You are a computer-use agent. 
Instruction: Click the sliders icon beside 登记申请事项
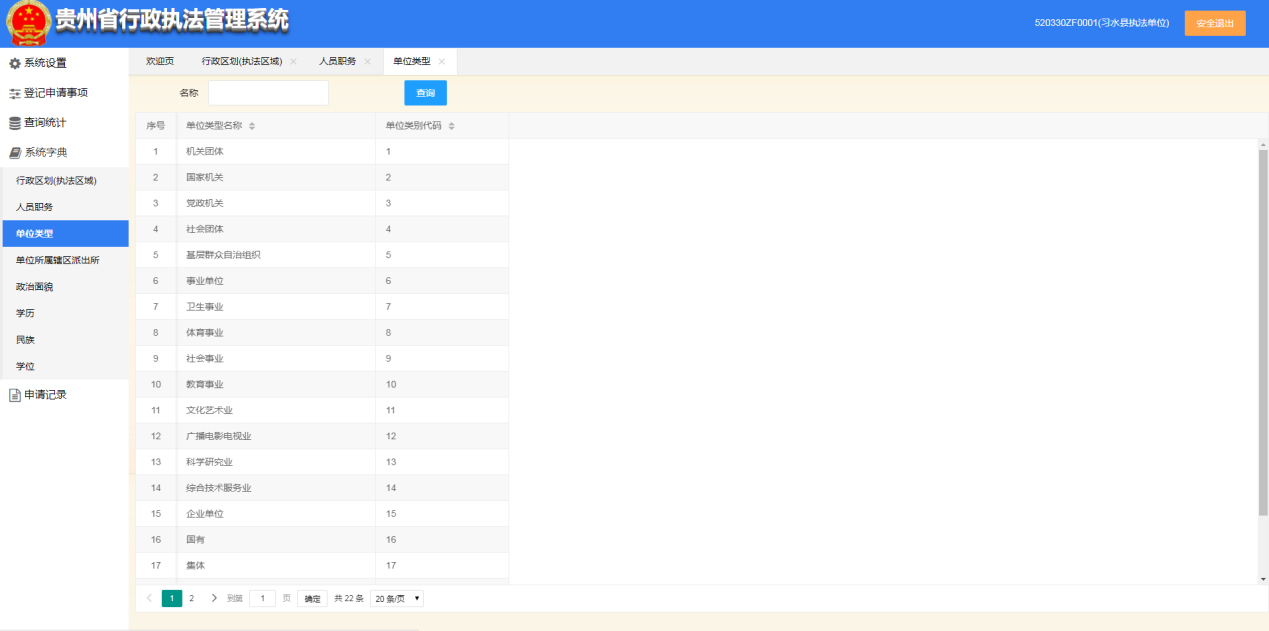(x=15, y=93)
